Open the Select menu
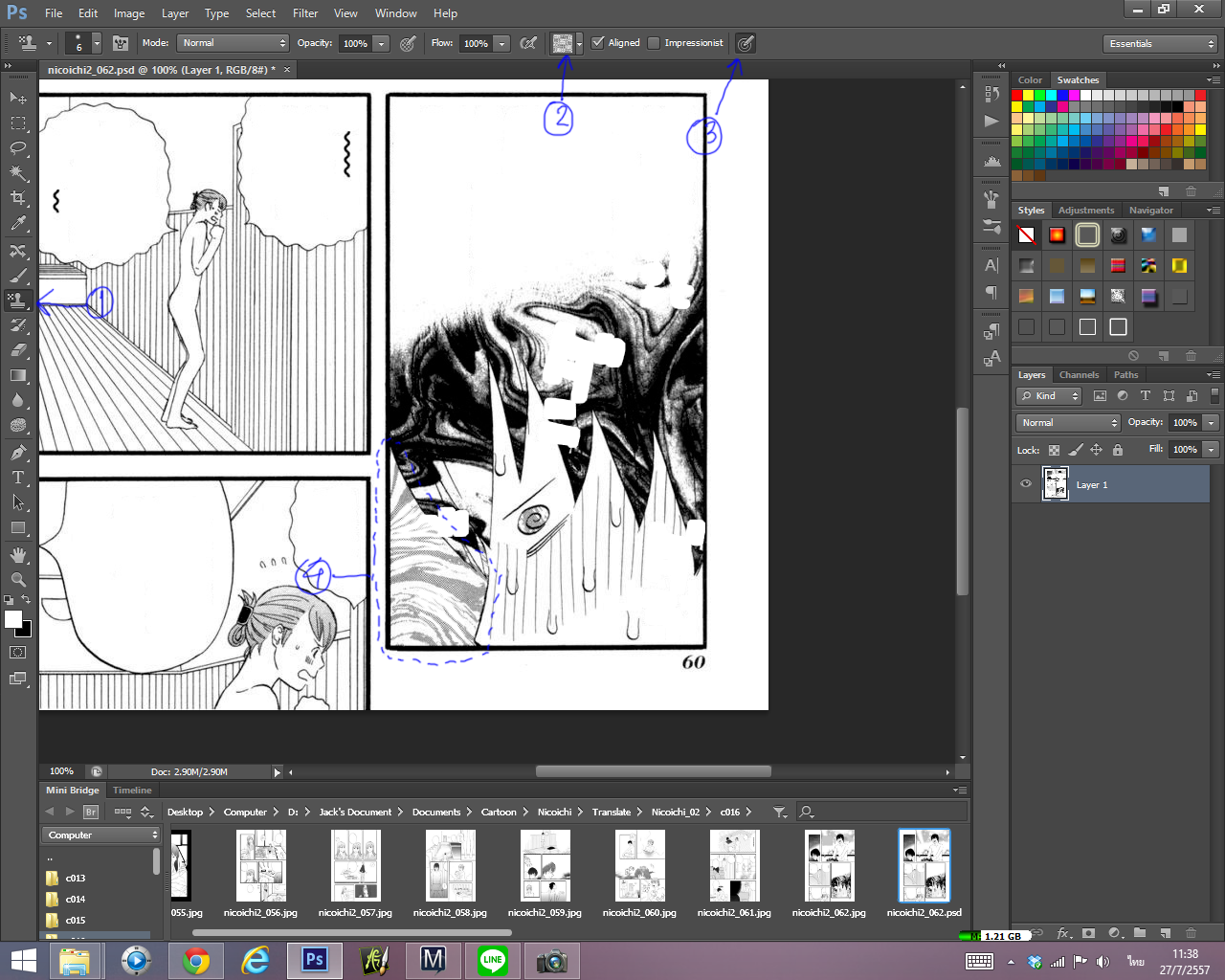 260,13
